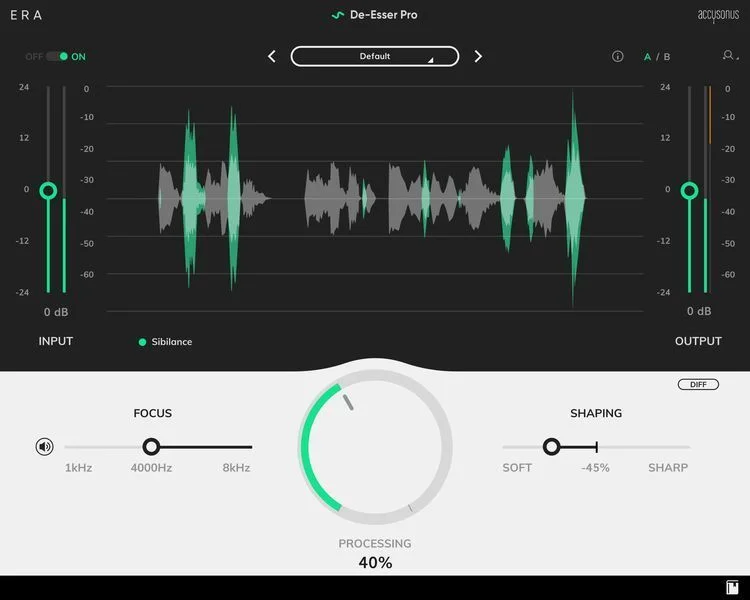The height and width of the screenshot is (600, 750).
Task: Click the Input gain fader knob
Action: tap(48, 190)
